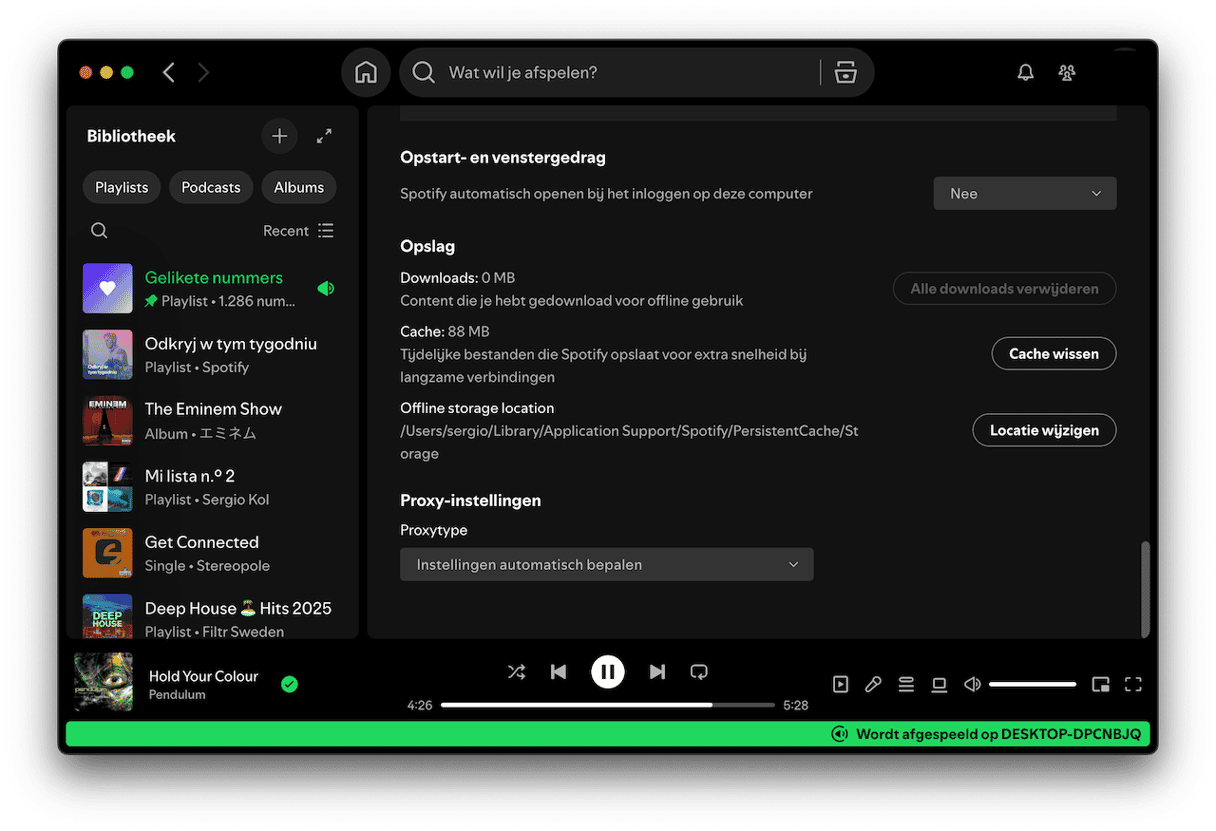Click the Get Connected cover thumbnail

point(108,553)
